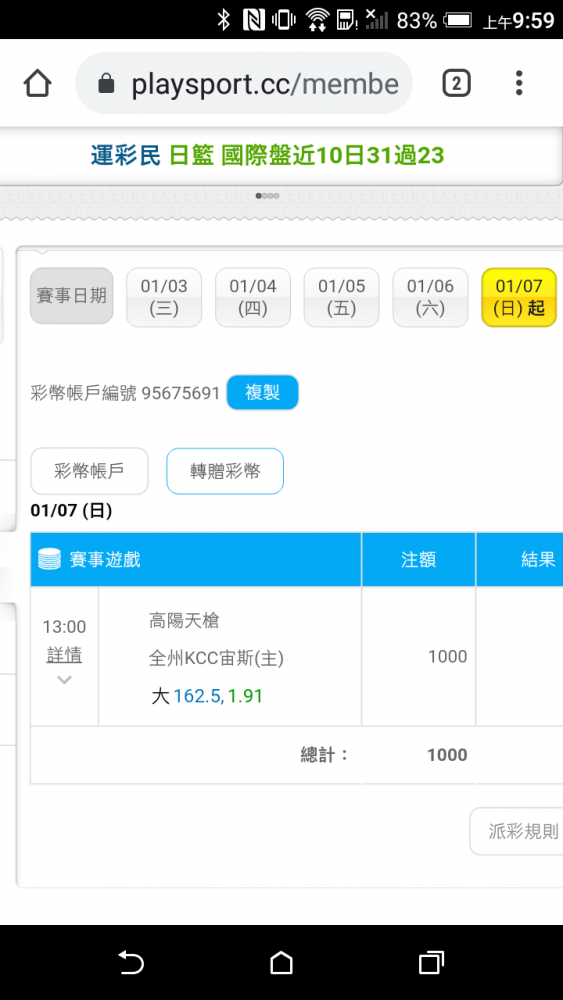Expand the chevron under 詳情
Screen dimensions: 563x1000
pos(64,680)
